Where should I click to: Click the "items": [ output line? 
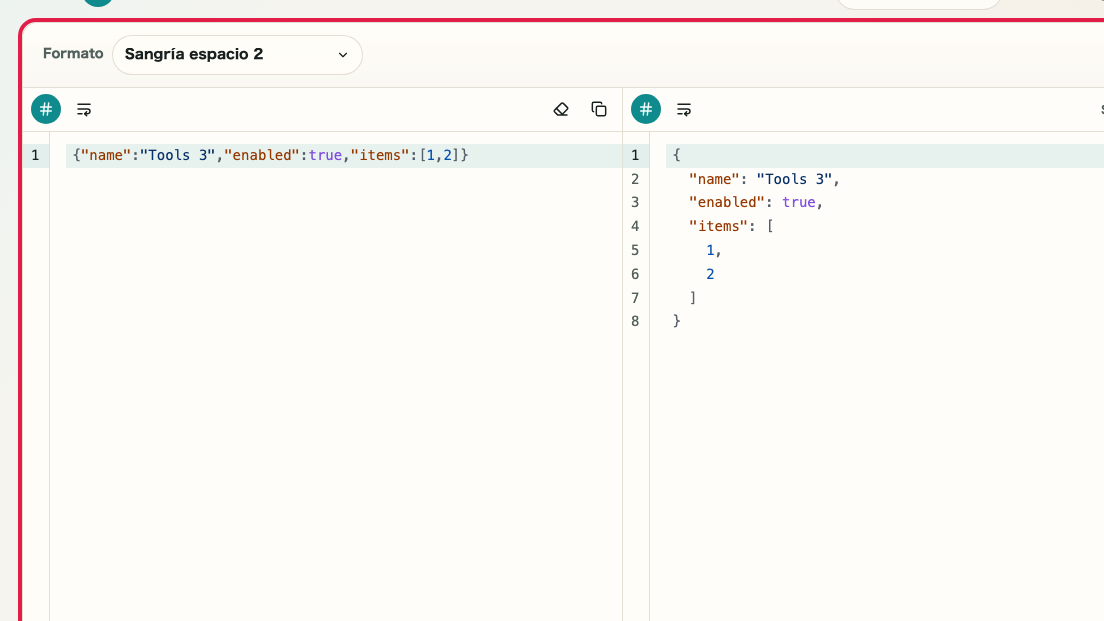click(731, 227)
